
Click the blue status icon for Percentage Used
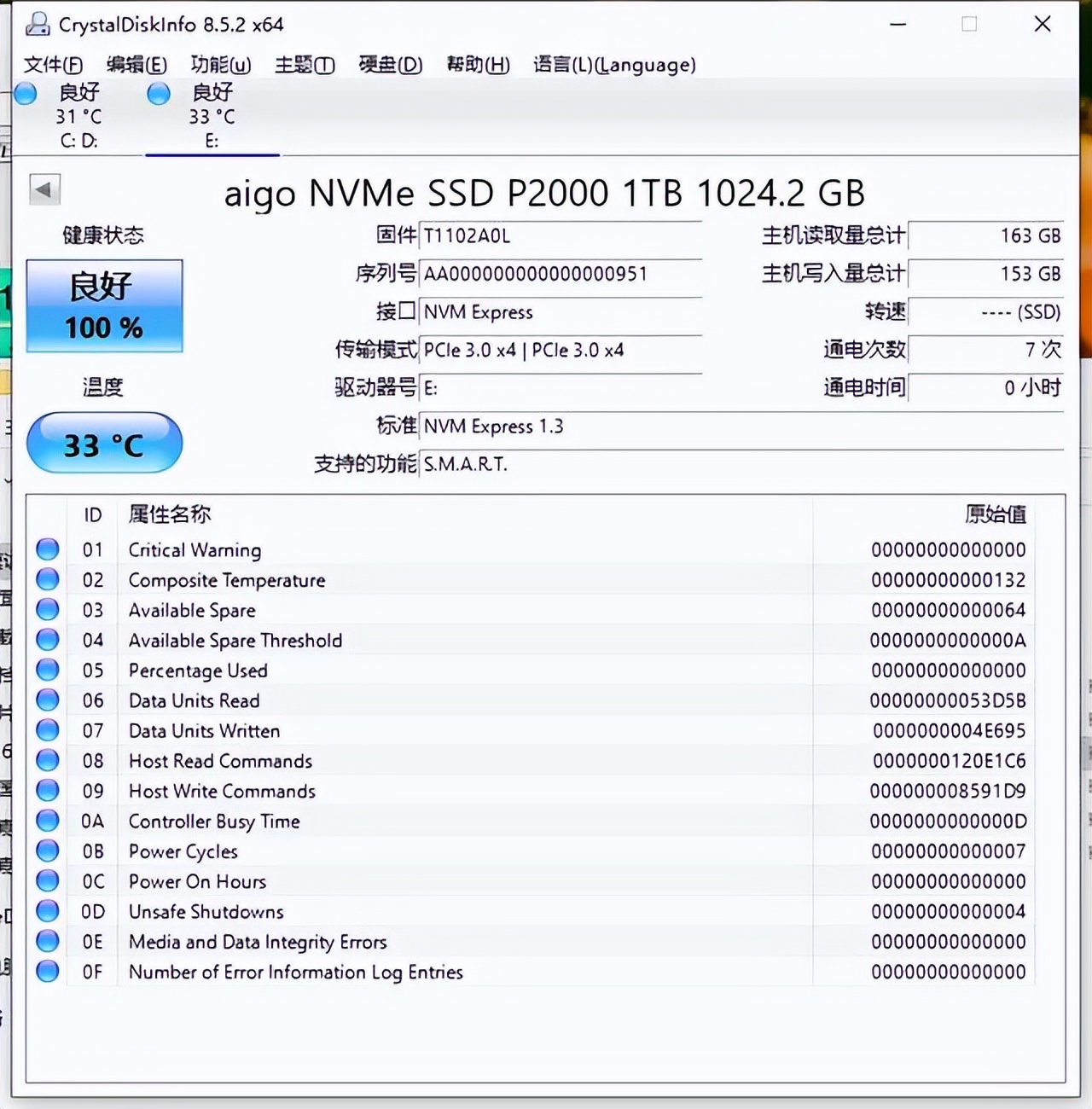click(x=48, y=670)
